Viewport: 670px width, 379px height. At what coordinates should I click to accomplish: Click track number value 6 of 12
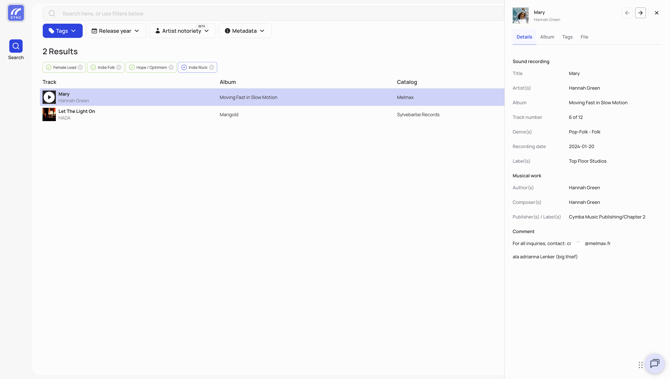pos(576,117)
